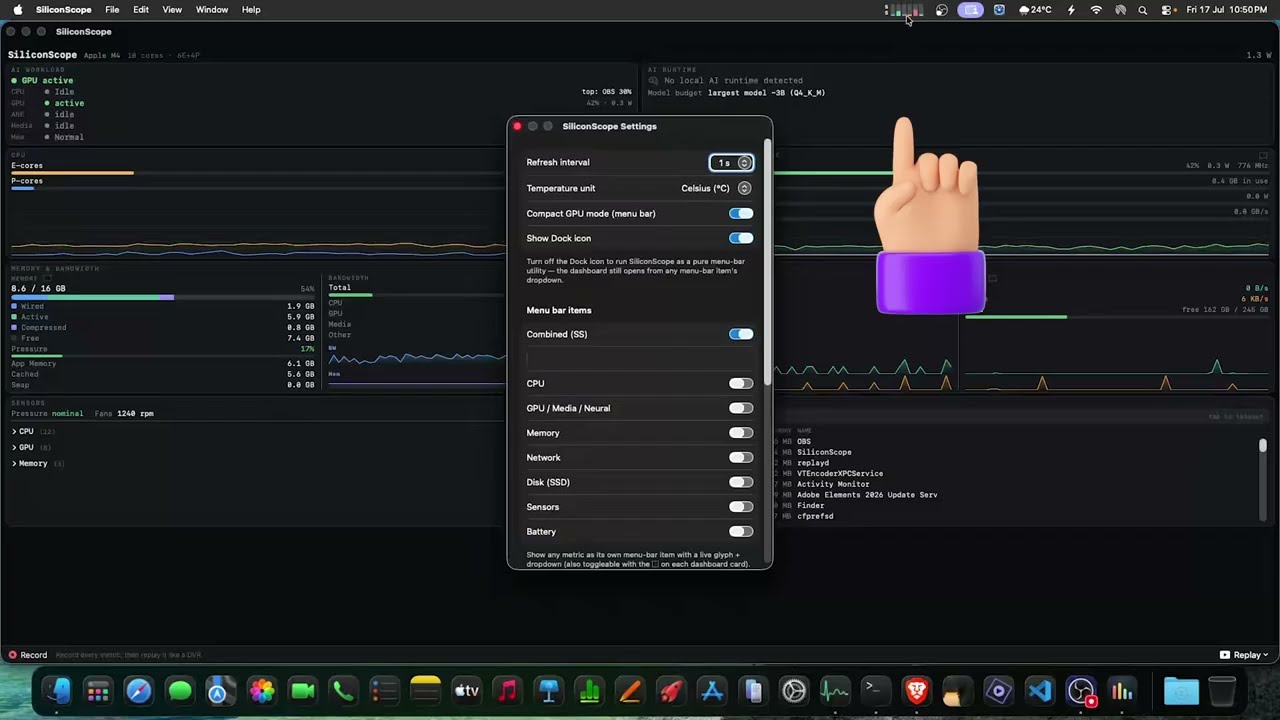The width and height of the screenshot is (1280, 720).
Task: Open the Apple menu
Action: pyautogui.click(x=18, y=10)
